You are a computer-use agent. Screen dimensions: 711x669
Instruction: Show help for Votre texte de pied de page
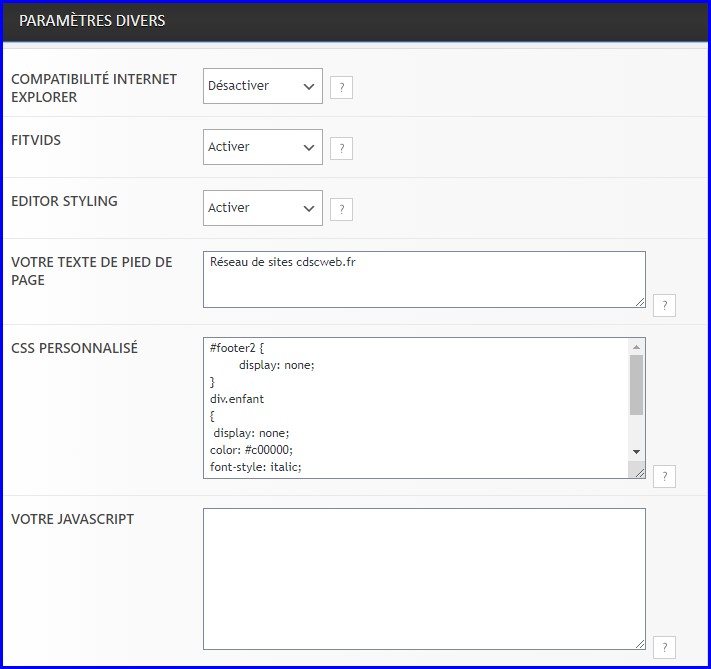coord(664,306)
